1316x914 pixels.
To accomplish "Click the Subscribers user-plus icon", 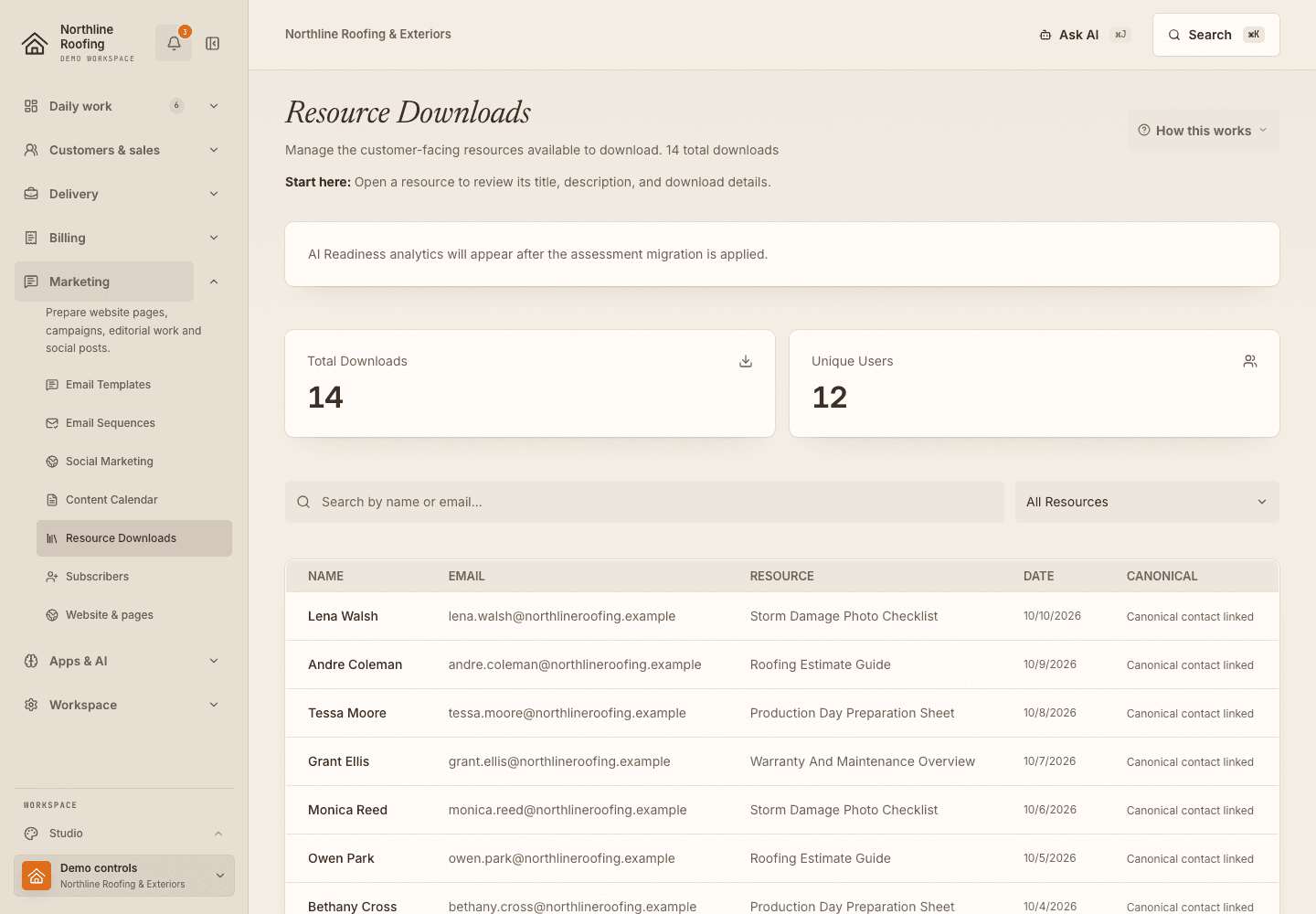I will pyautogui.click(x=52, y=577).
